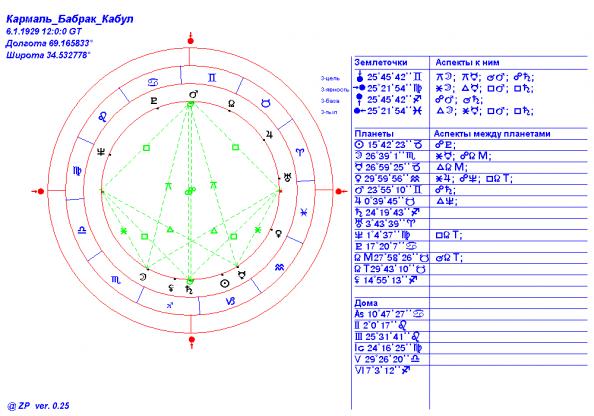Click the chart title Кармаль_Бабрак_Кабул

pos(70,19)
